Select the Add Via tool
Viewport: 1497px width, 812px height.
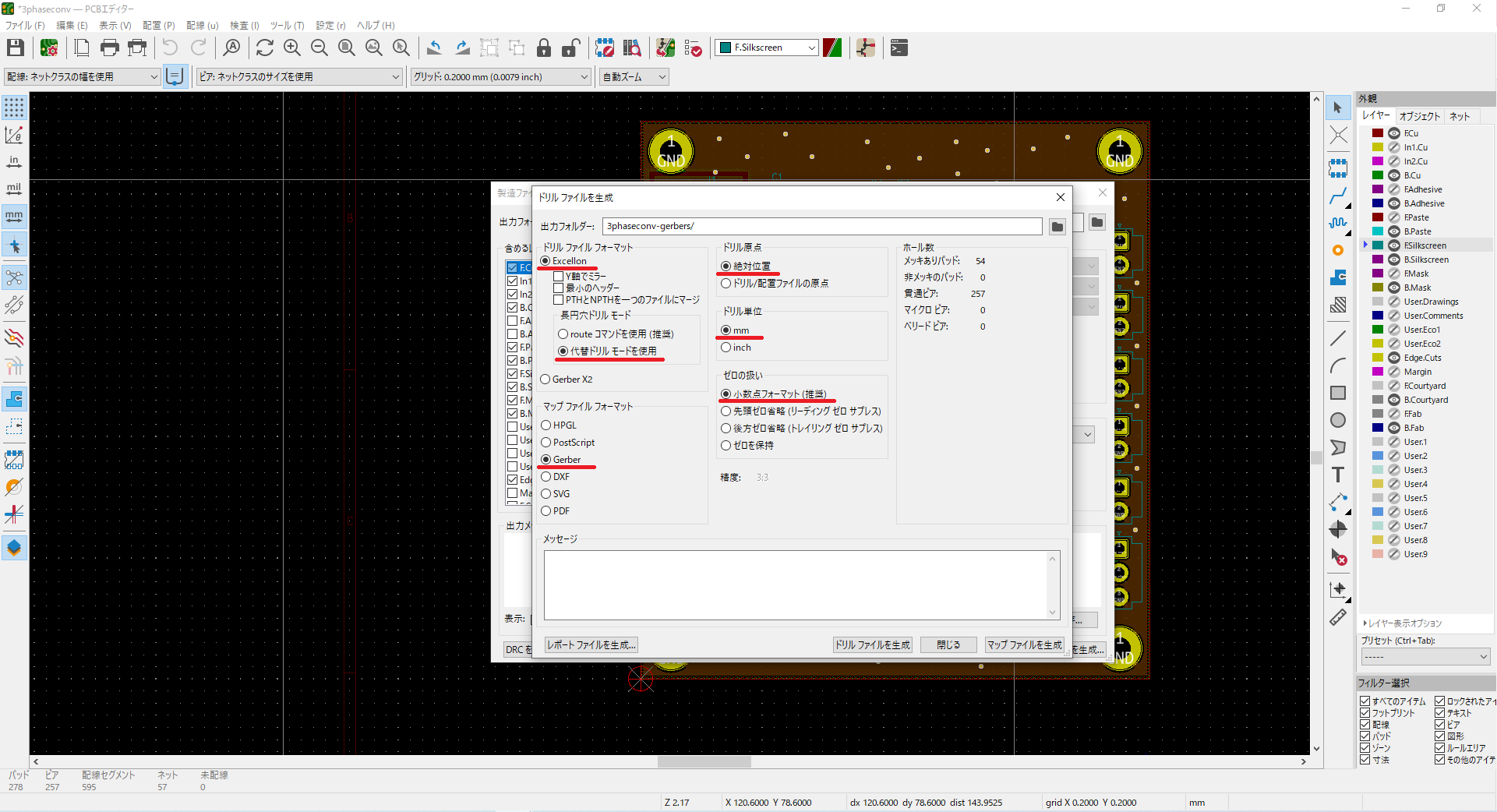tap(1338, 250)
